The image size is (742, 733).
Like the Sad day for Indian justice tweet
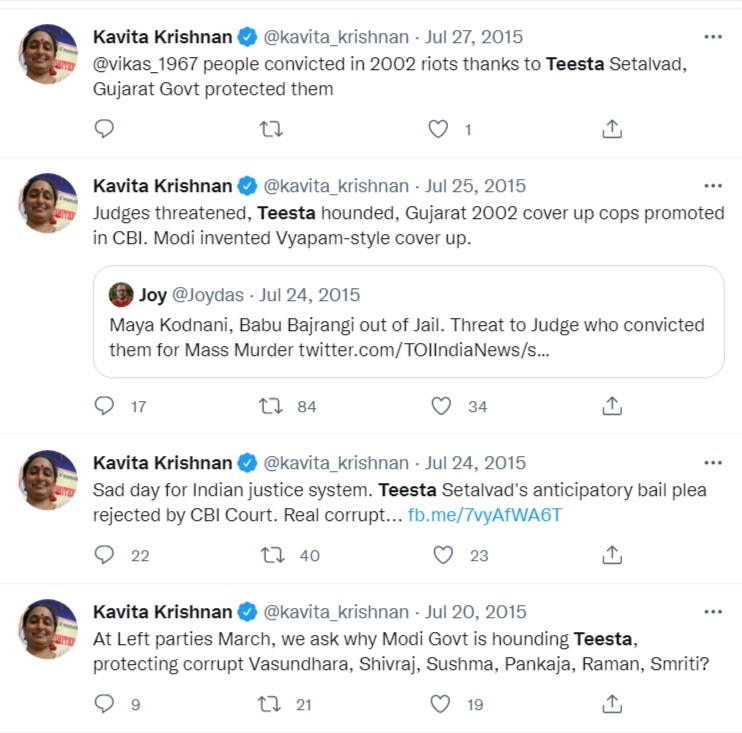441,555
